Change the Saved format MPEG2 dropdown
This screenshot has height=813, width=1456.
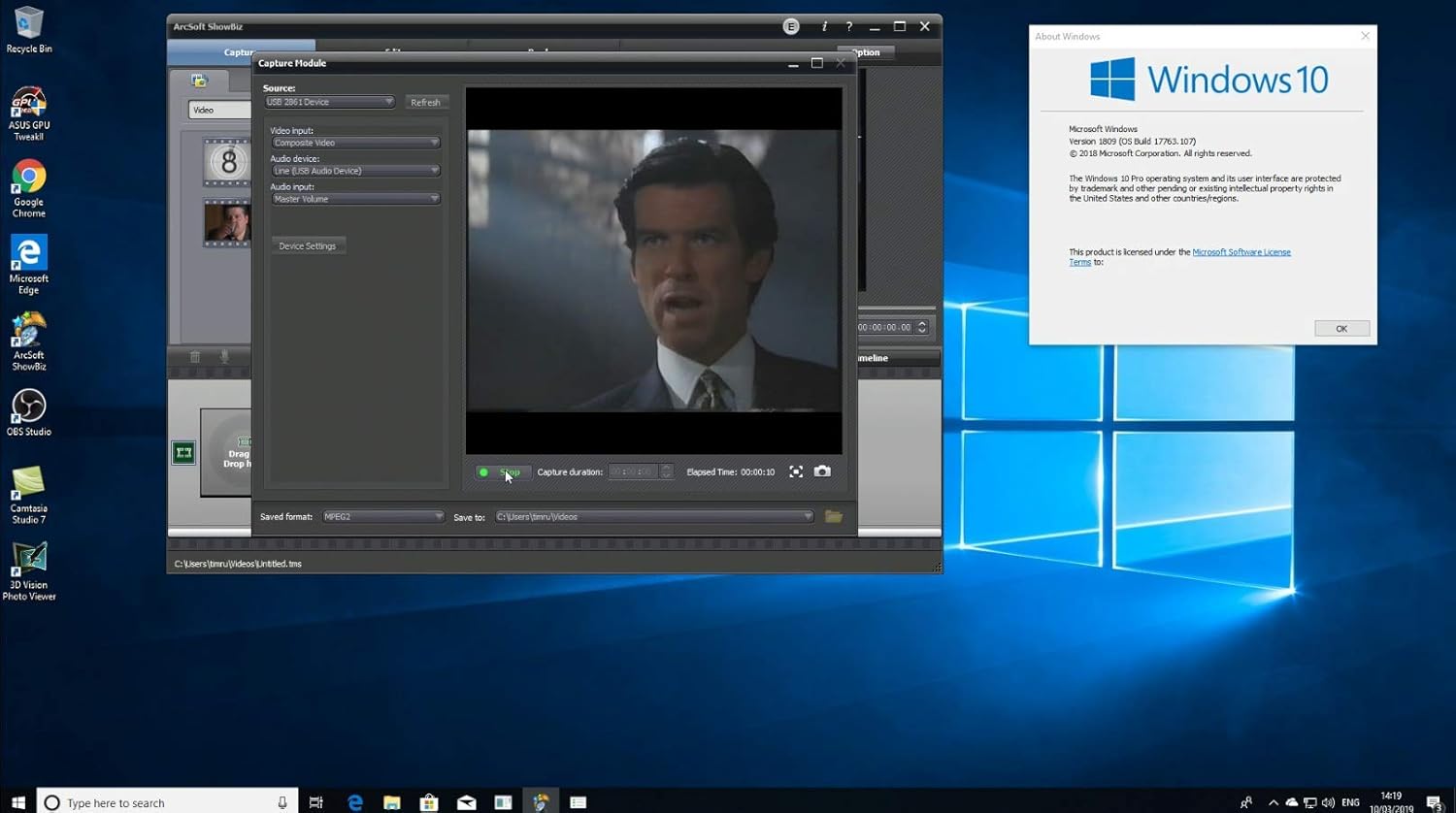point(382,517)
